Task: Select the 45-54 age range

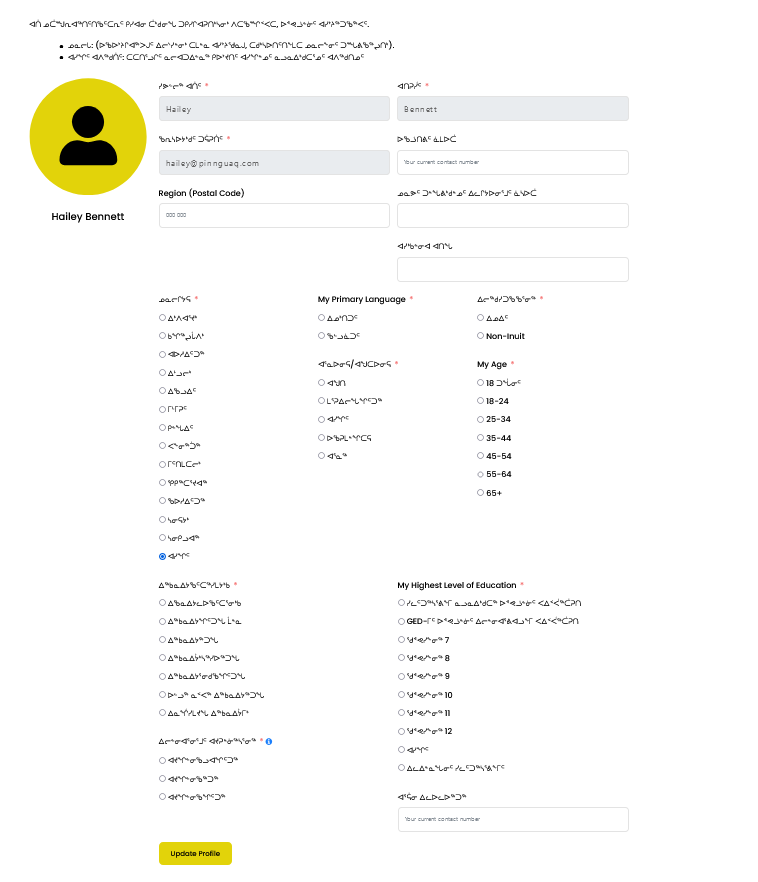Action: [481, 456]
